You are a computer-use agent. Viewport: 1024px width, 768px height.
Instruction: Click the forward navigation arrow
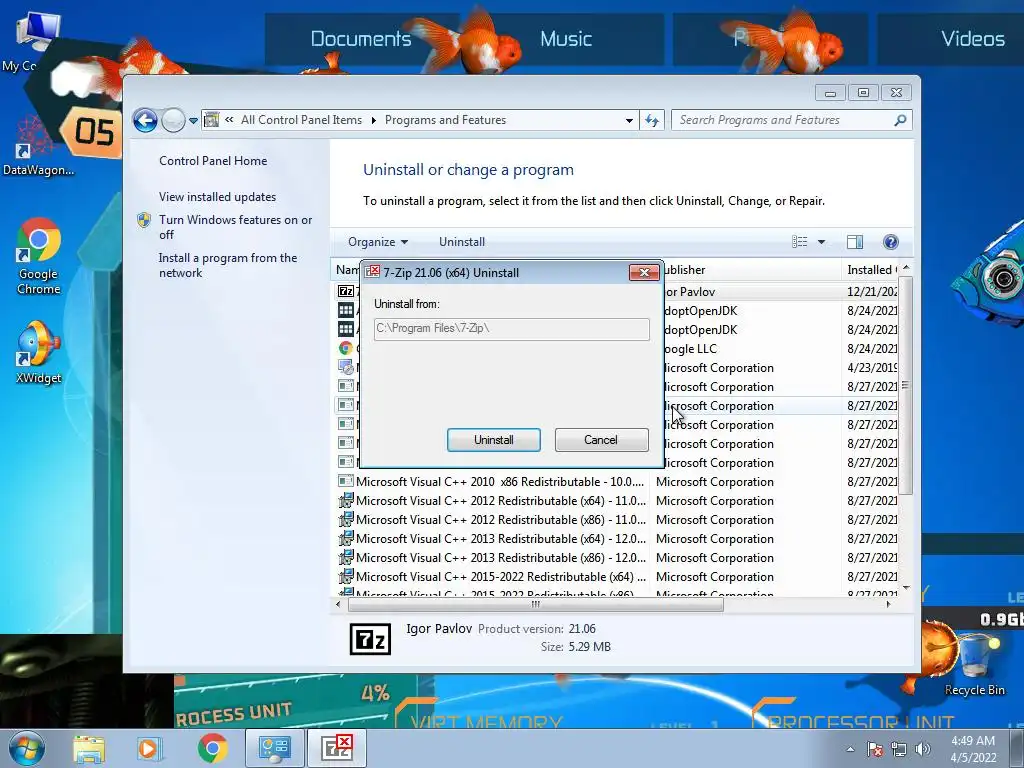(x=173, y=120)
